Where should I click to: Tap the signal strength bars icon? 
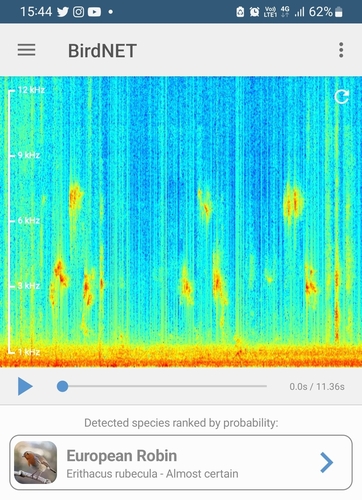point(299,12)
